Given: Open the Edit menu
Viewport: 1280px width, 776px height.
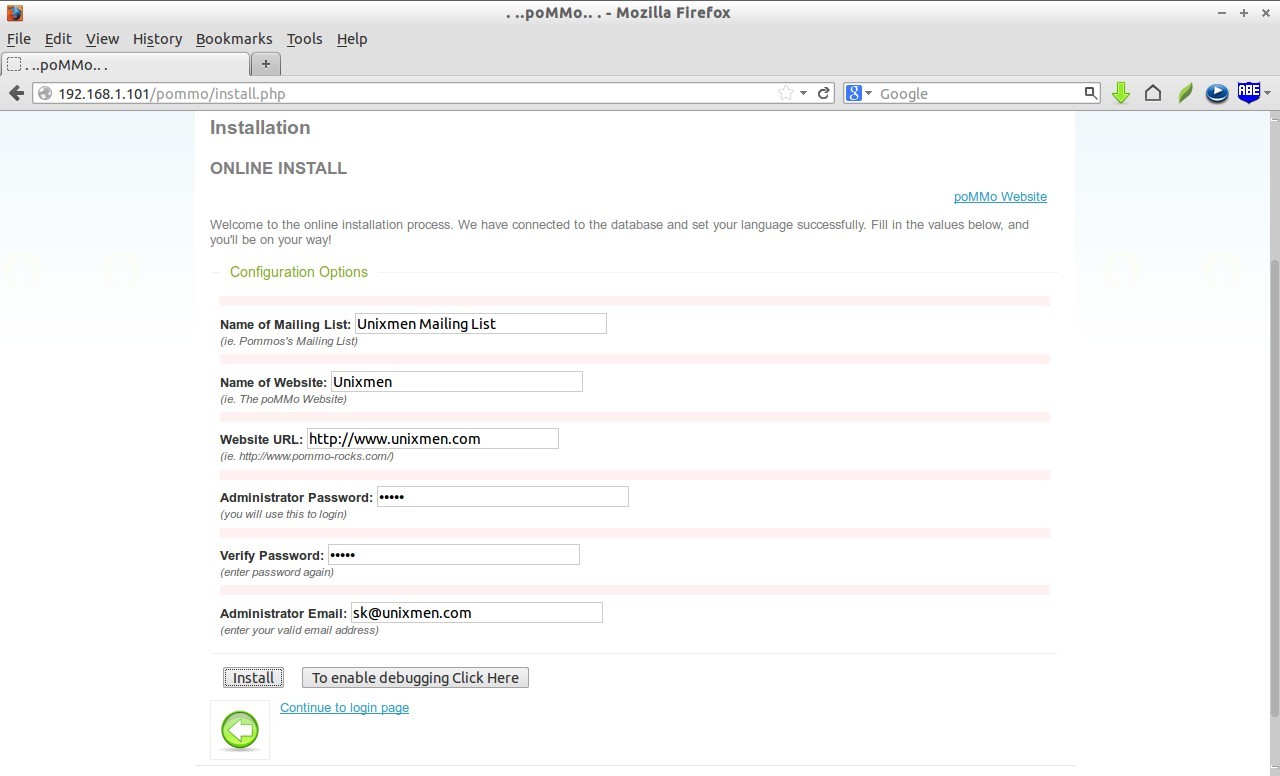Looking at the screenshot, I should tap(58, 39).
